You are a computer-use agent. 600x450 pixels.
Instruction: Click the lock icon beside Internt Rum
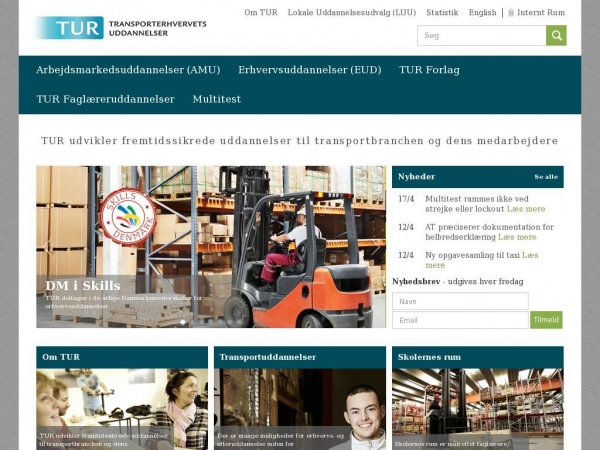511,13
